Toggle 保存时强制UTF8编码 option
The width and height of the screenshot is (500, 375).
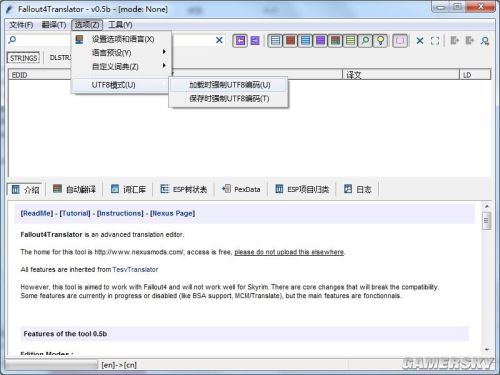click(x=229, y=99)
